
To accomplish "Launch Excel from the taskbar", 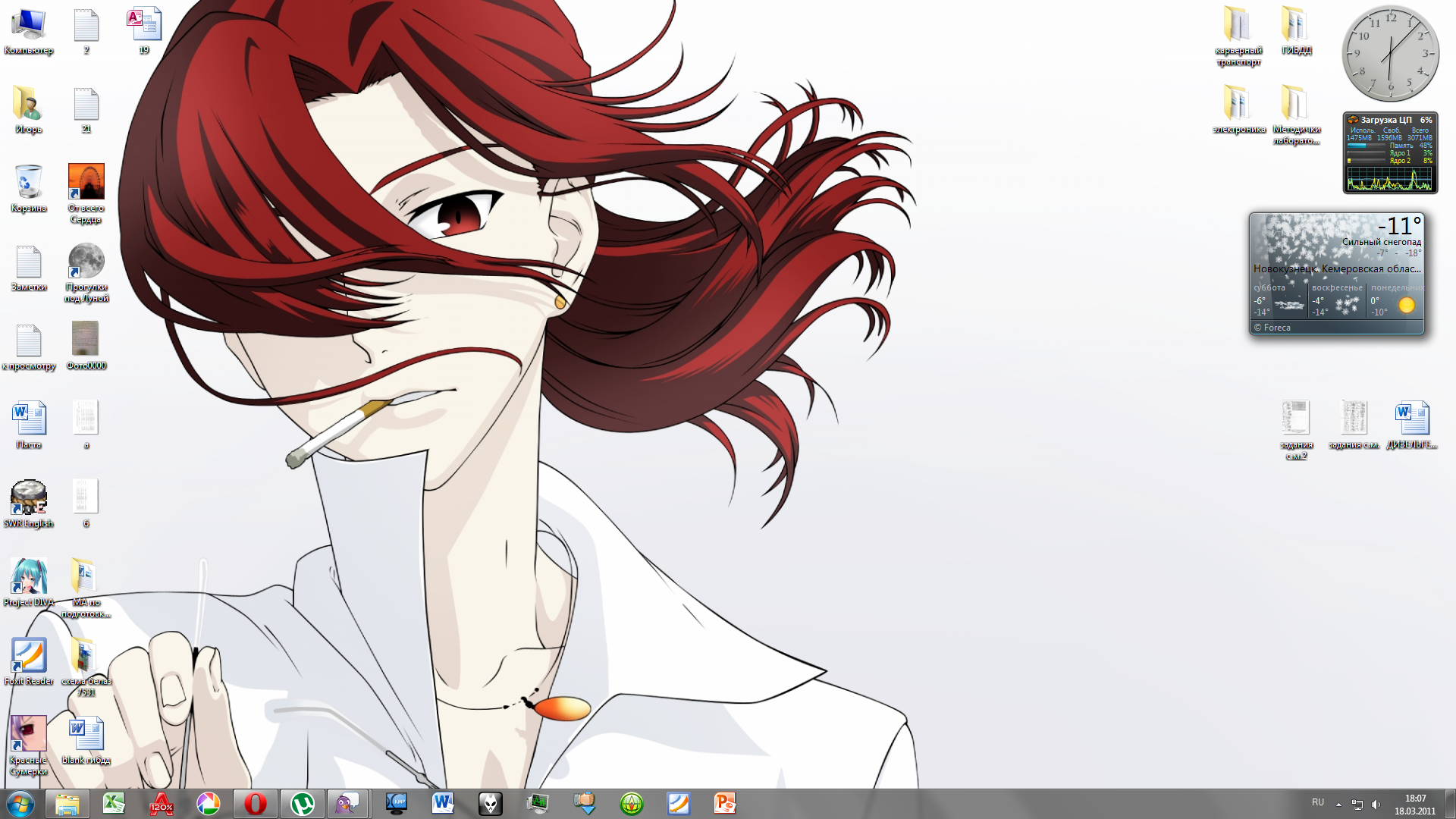I will [115, 804].
